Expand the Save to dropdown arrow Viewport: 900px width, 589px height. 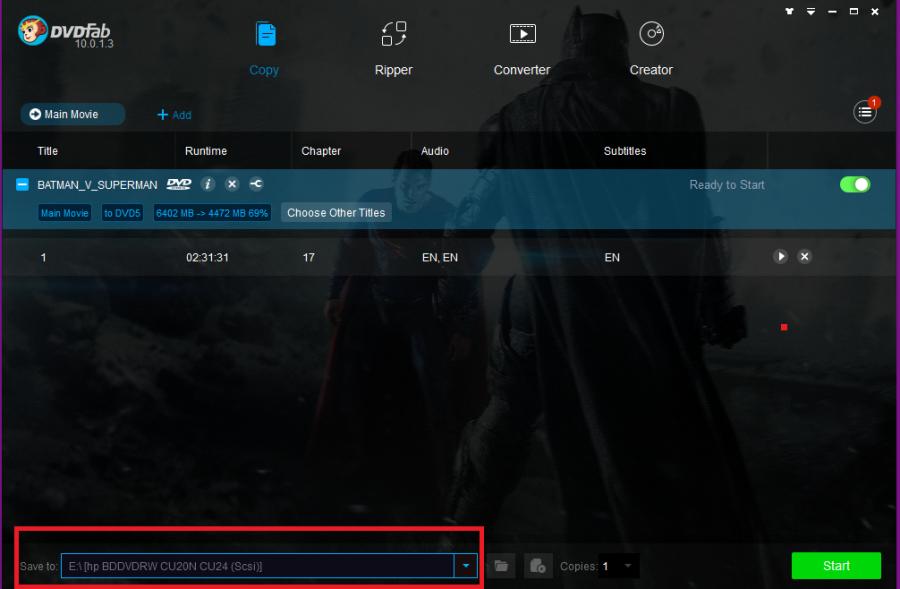[465, 566]
